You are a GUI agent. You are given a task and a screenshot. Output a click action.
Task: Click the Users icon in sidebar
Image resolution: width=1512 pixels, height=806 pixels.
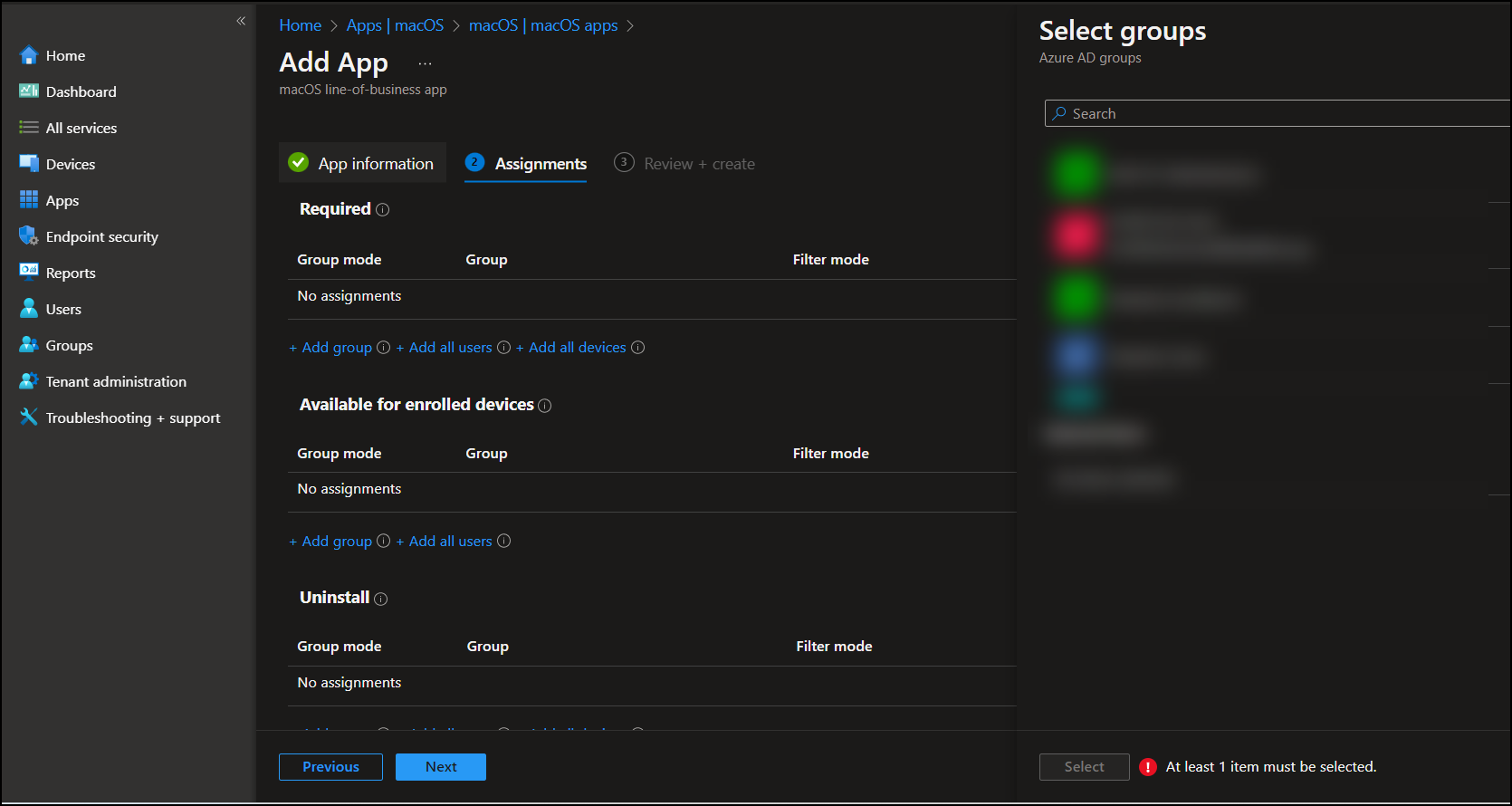(x=29, y=309)
